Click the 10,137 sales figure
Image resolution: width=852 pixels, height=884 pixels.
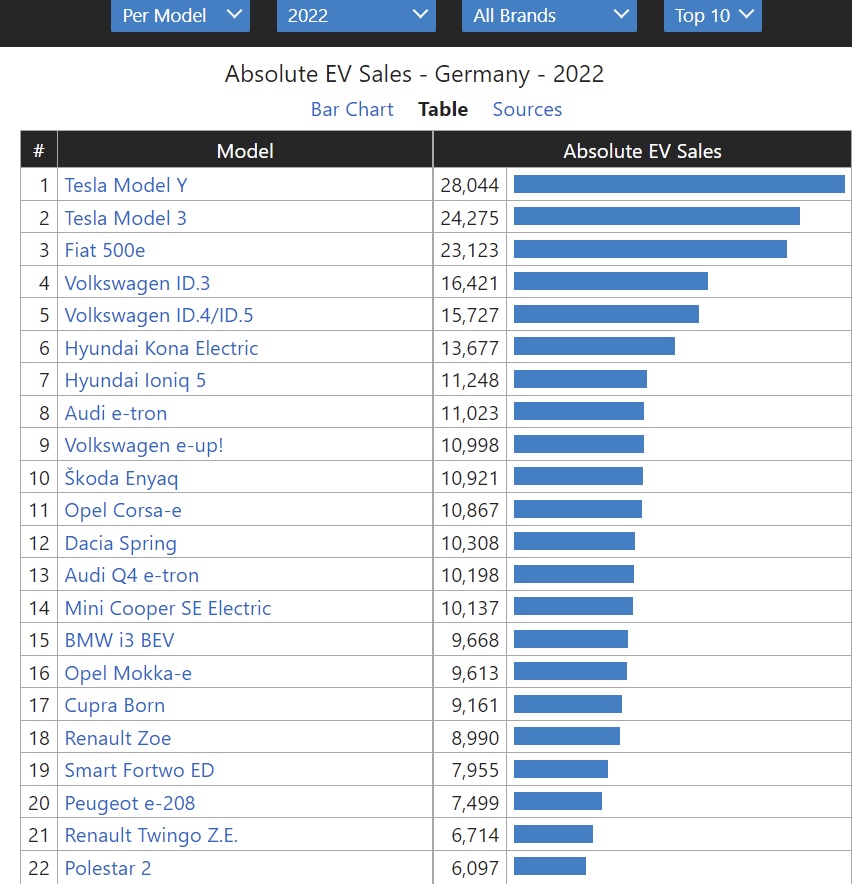point(470,608)
